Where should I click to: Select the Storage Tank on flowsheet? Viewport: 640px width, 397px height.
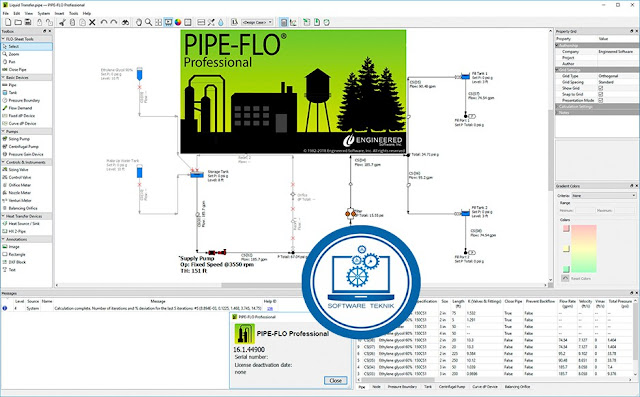tap(197, 175)
